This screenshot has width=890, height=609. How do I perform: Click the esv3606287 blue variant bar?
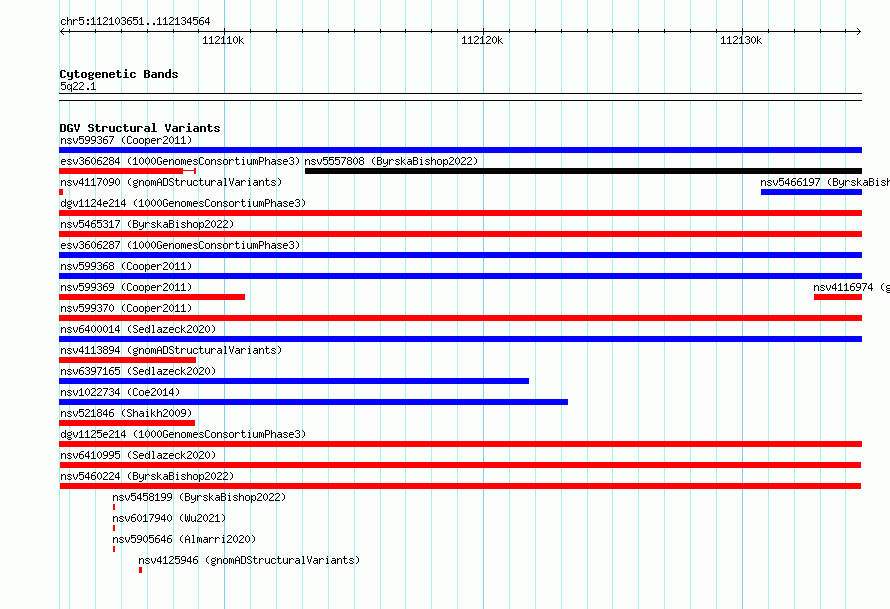pos(460,255)
